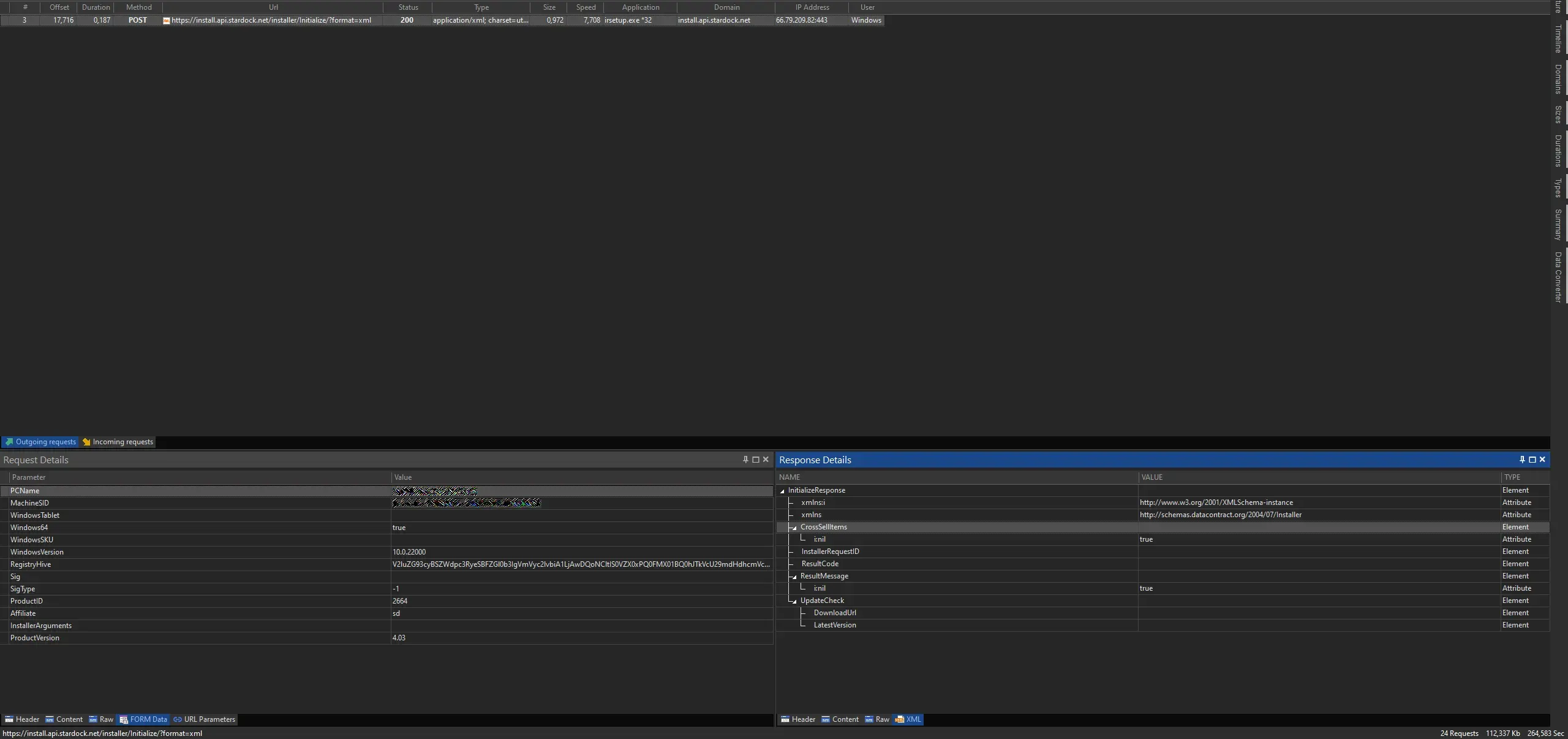Collapse the CrossSellItems tree node

(794, 528)
